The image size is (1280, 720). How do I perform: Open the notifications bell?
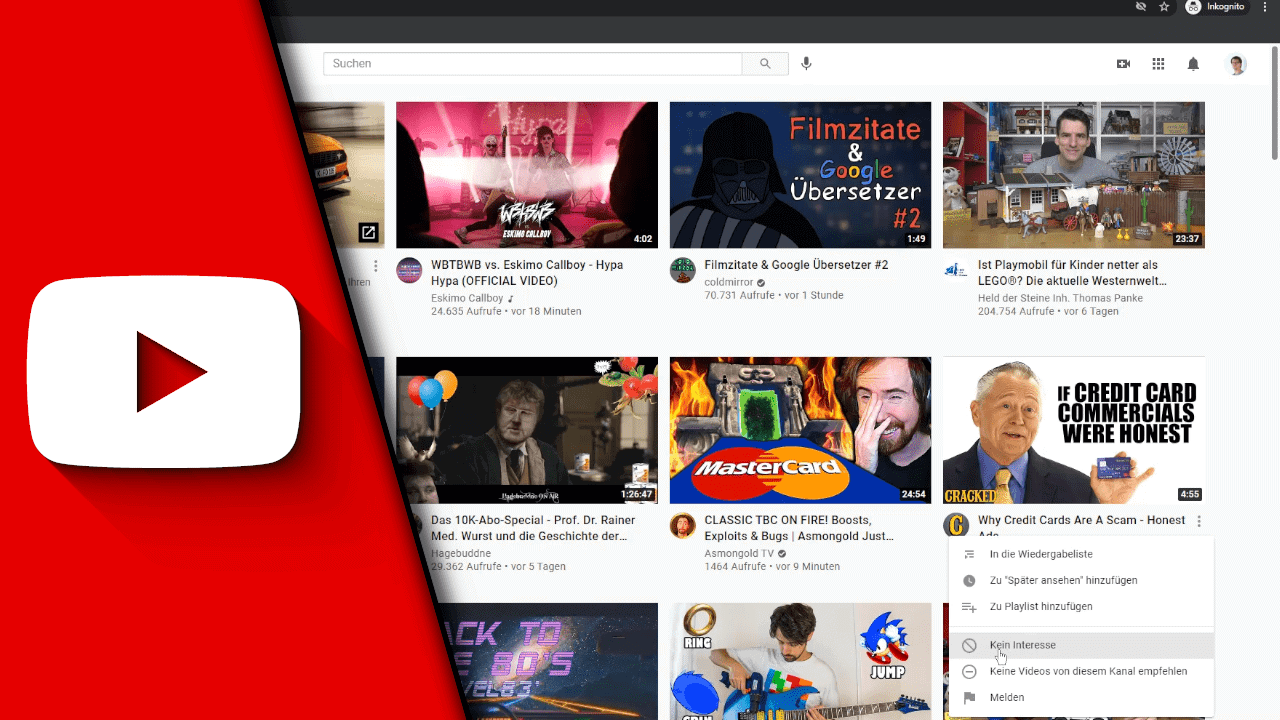tap(1193, 64)
